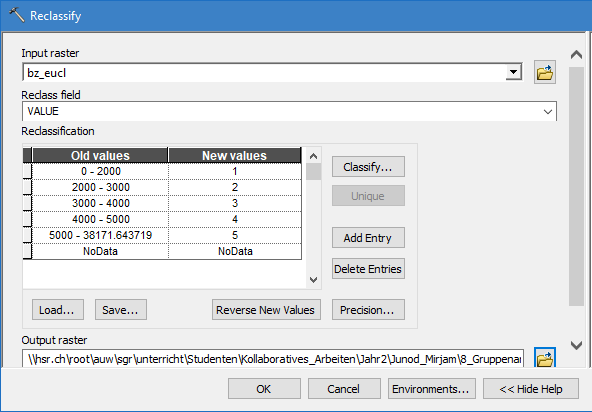The image size is (592, 412).
Task: Add Entry to the reclassification table
Action: [368, 238]
